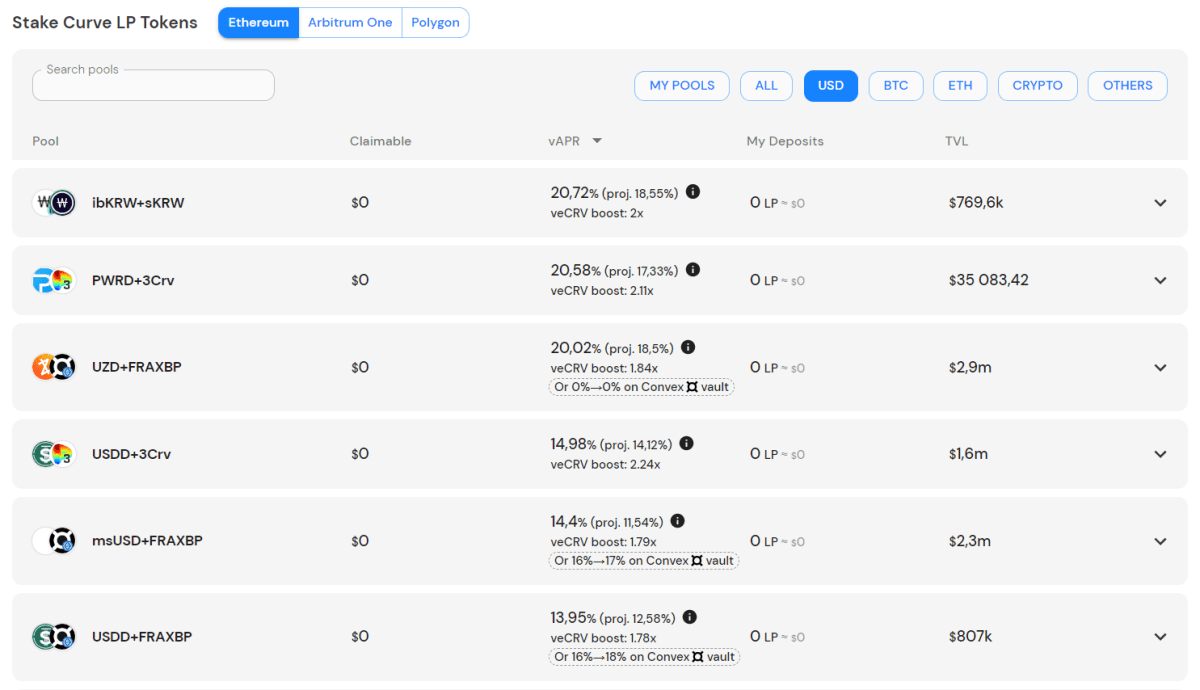The height and width of the screenshot is (690, 1200).
Task: Click info icon next to 13,95% vAPR
Action: [690, 618]
